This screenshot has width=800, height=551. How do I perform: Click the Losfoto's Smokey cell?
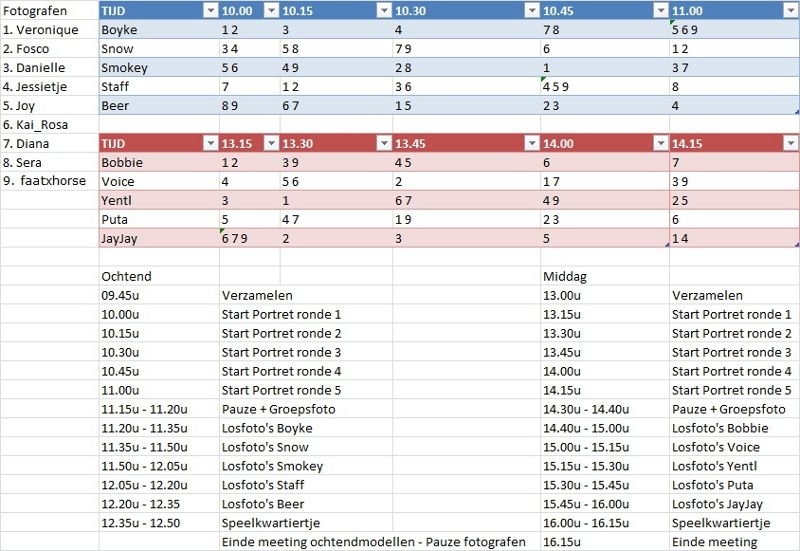306,466
